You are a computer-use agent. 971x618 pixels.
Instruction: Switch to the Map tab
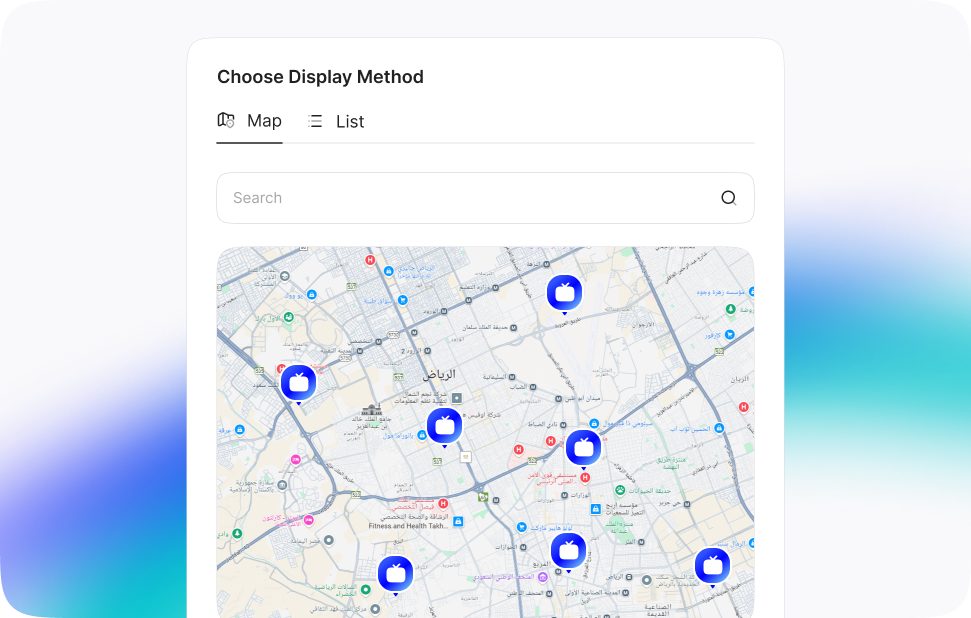250,121
